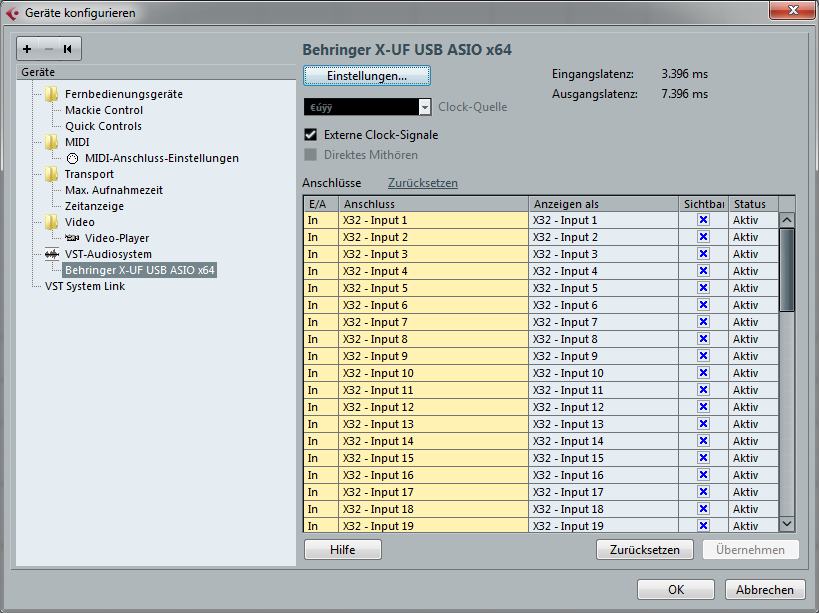Viewport: 819px width, 613px height.
Task: Click Anschluss cell 'X32 - Input 4'
Action: (434, 271)
